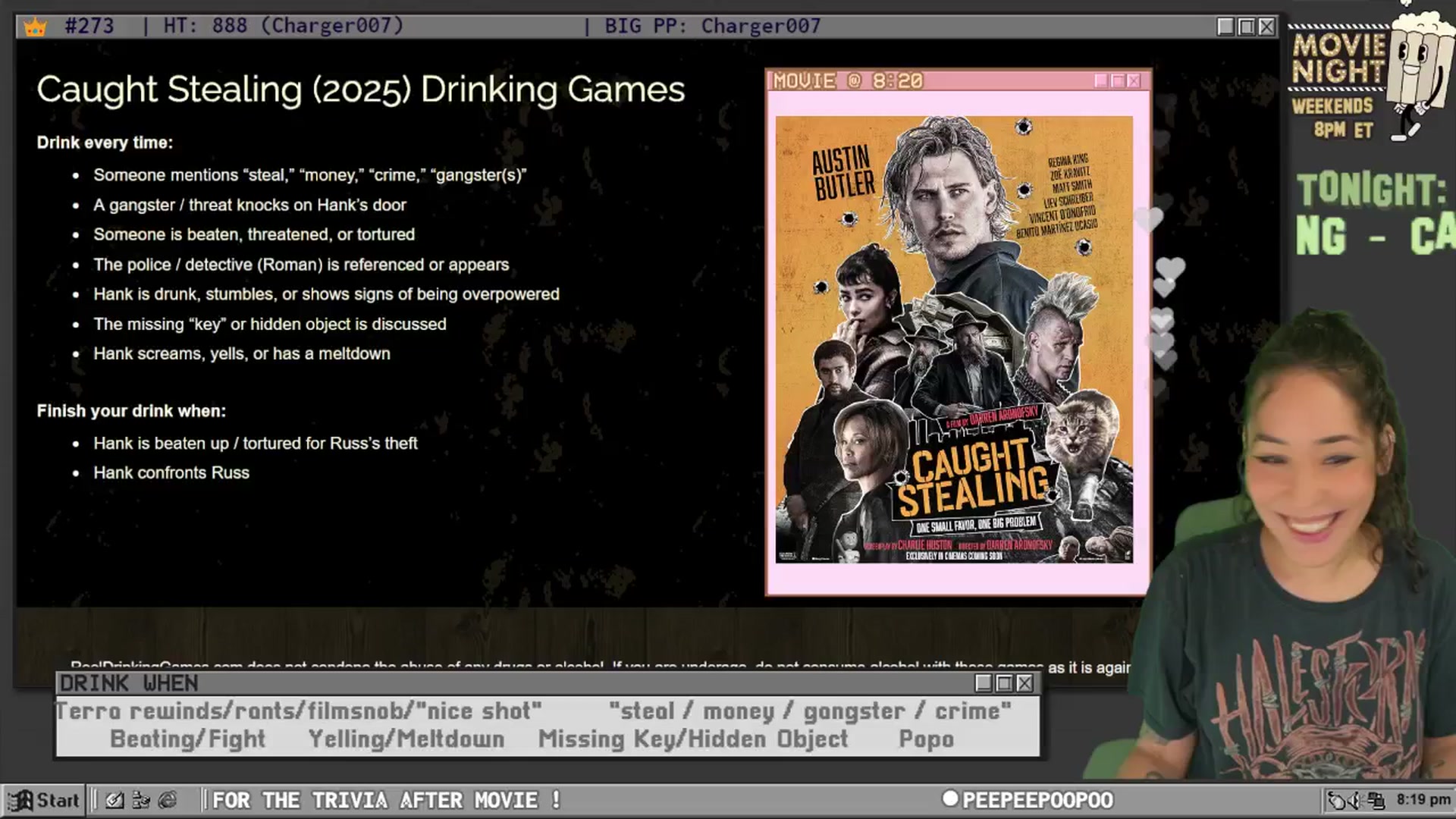
Task: Click 'Beating/Fight' in DRINK WHEN window
Action: [x=187, y=739]
